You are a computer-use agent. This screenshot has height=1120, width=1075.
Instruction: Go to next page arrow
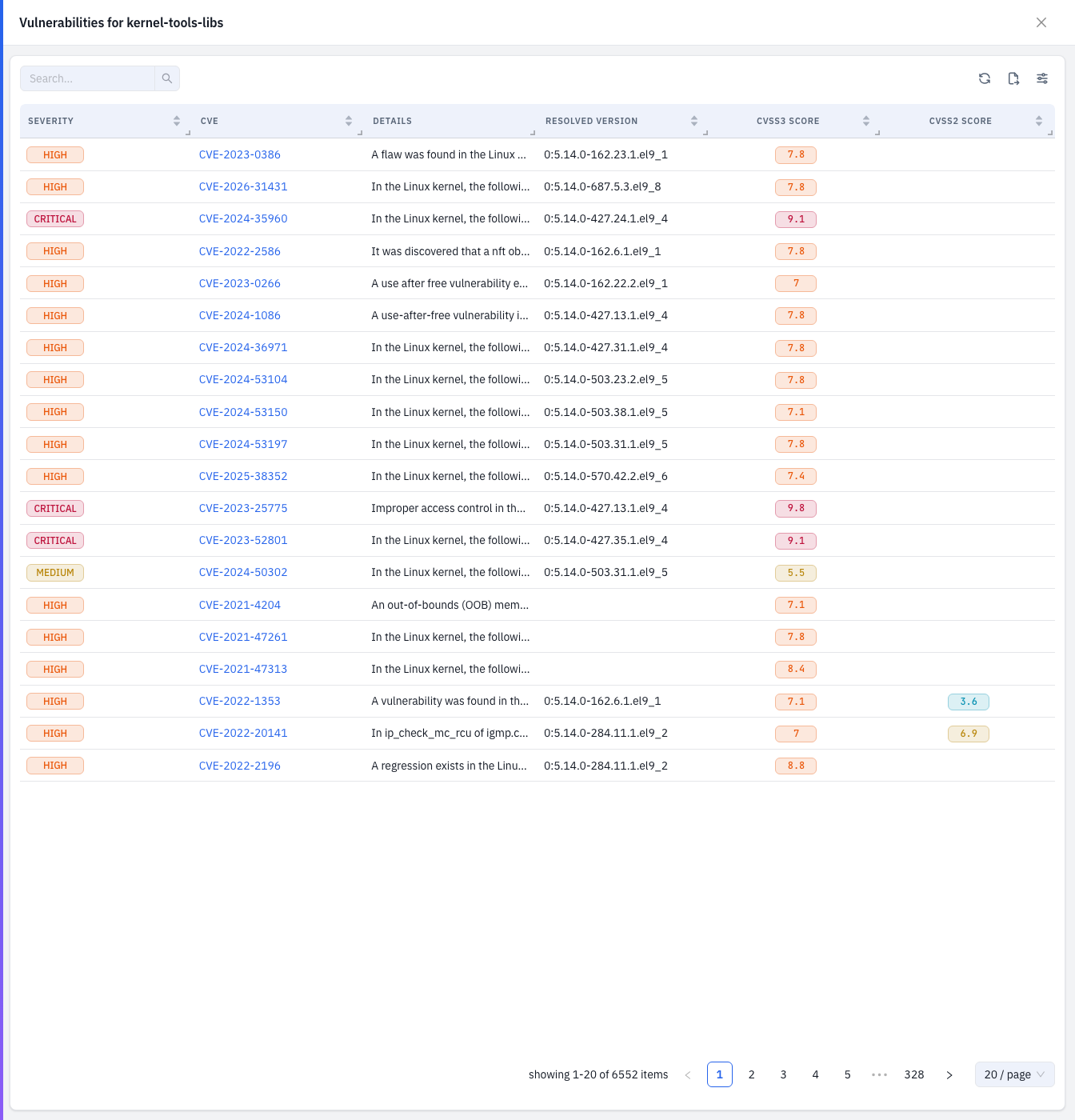(949, 1074)
